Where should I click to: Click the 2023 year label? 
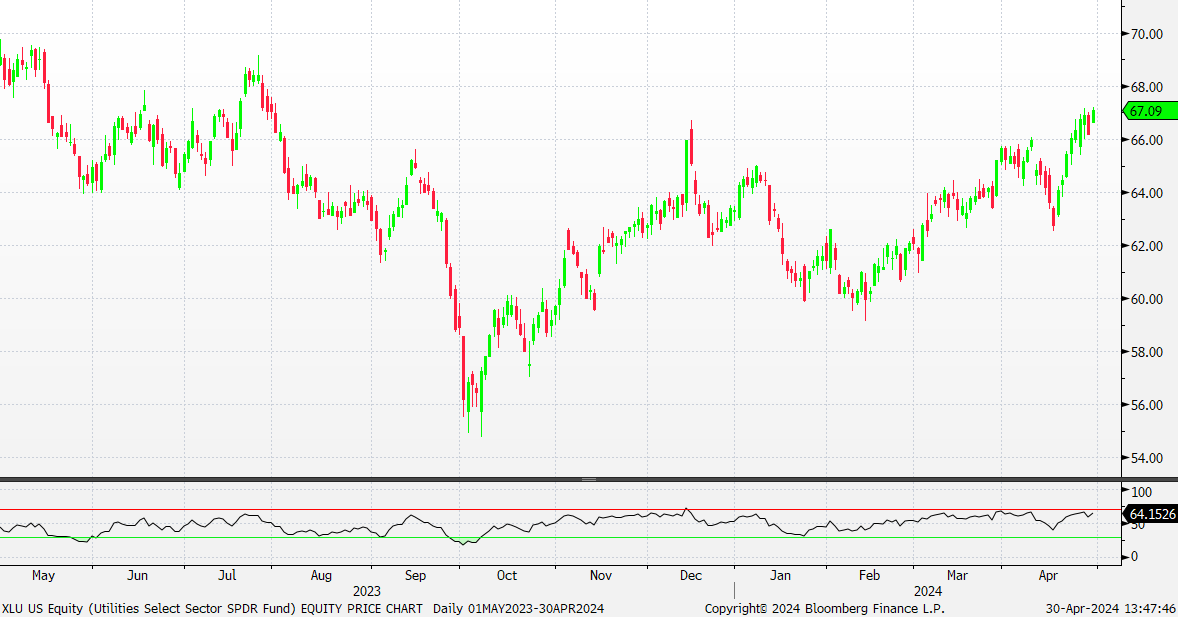coord(367,591)
